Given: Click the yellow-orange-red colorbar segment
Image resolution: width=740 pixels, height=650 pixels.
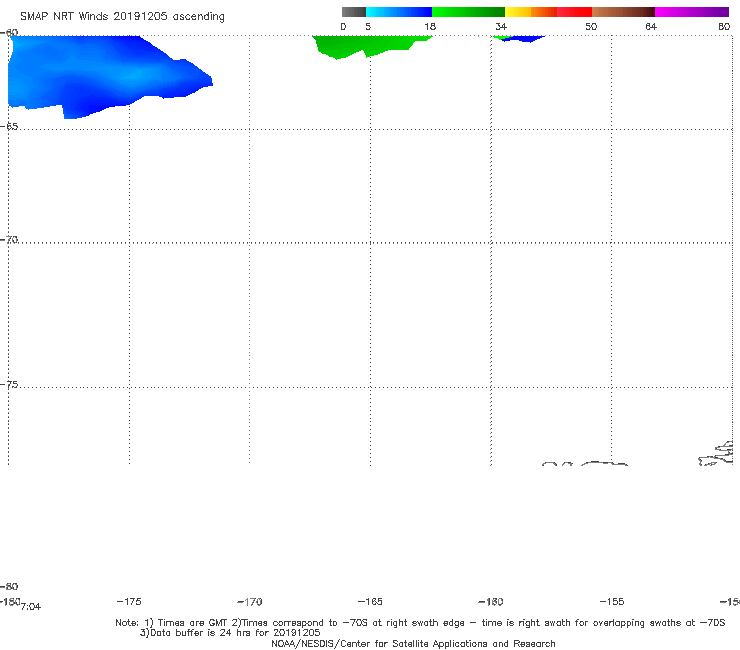Looking at the screenshot, I should click(x=548, y=12).
